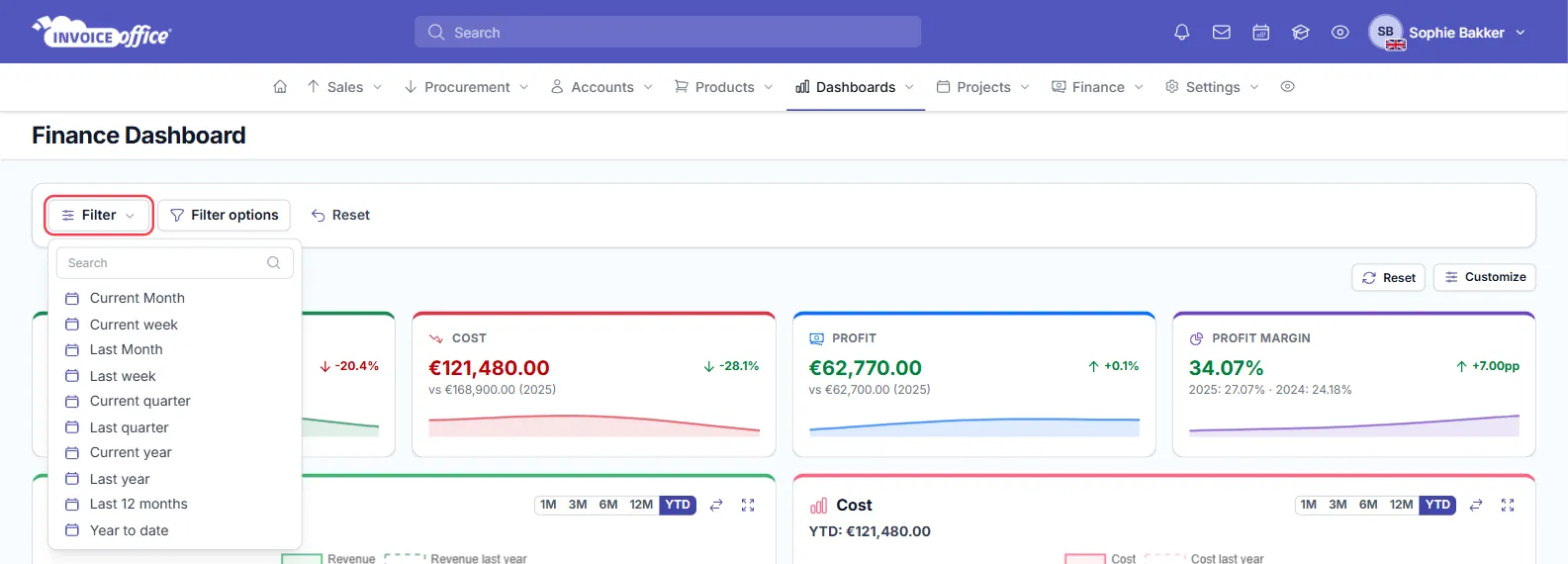Expand Cost chart to fullscreen
The image size is (1568, 564).
tap(1508, 505)
